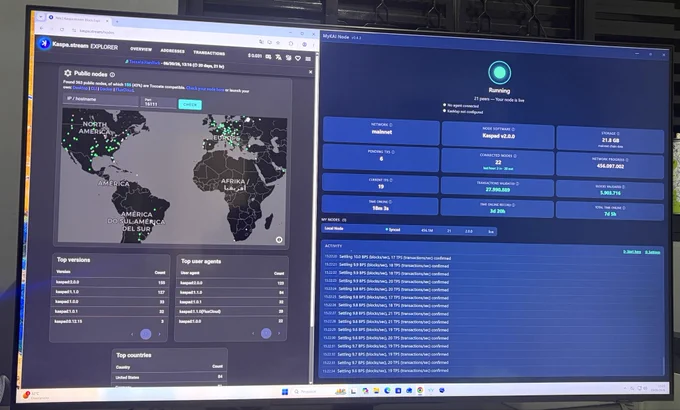
Task: Click the info icon next to Public nodes
Action: click(x=112, y=75)
